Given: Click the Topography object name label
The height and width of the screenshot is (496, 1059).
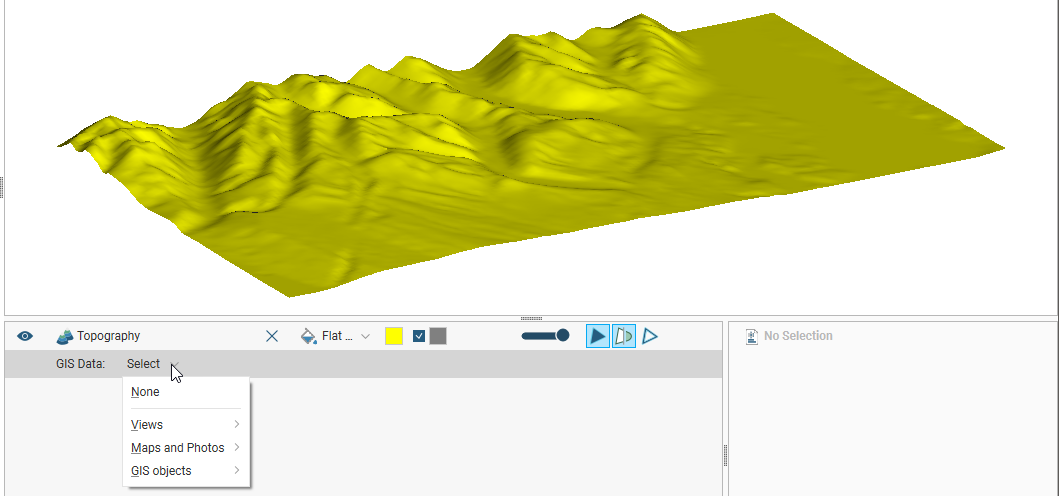Looking at the screenshot, I should 108,336.
